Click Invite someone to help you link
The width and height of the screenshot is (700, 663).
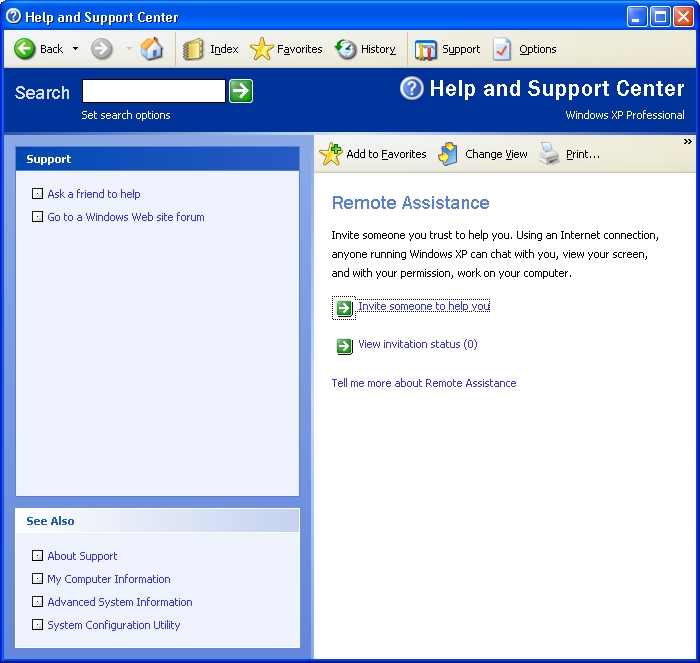pos(424,306)
